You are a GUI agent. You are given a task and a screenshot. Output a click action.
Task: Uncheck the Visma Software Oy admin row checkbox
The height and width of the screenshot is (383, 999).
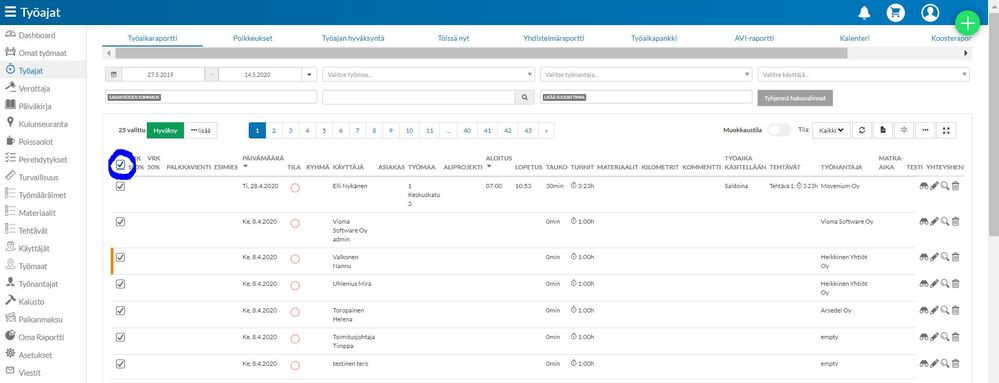point(120,222)
